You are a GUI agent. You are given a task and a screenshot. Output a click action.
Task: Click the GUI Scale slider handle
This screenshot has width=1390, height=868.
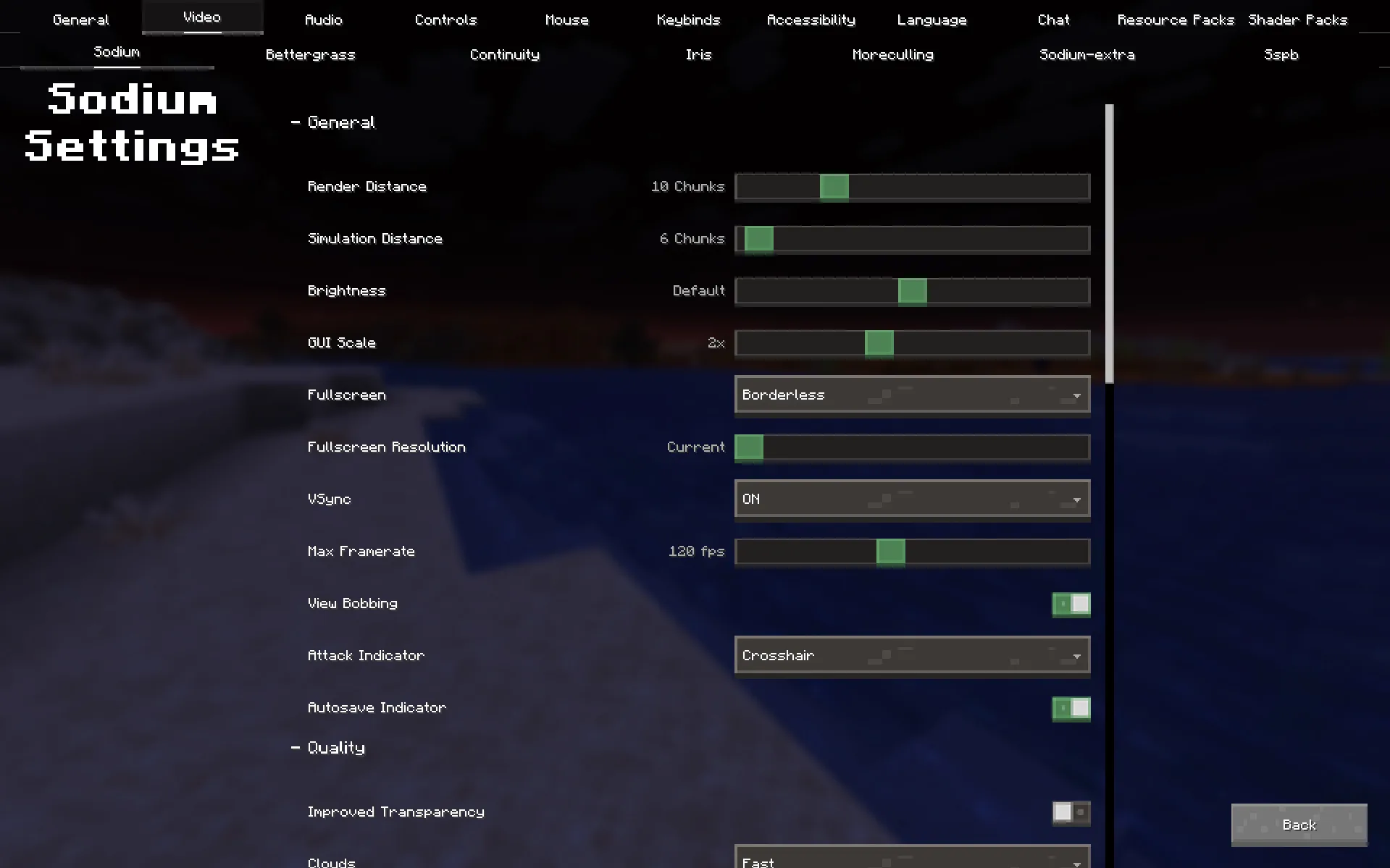pos(879,343)
